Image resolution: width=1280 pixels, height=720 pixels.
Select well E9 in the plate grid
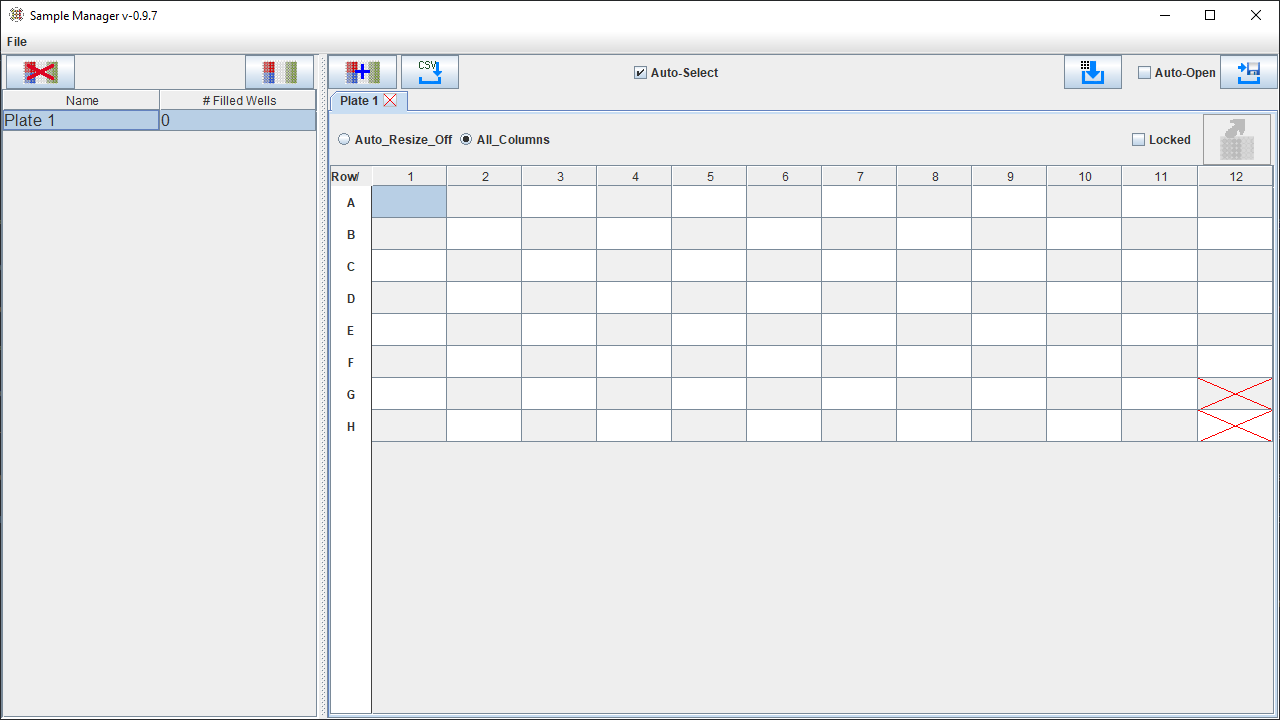point(1009,330)
